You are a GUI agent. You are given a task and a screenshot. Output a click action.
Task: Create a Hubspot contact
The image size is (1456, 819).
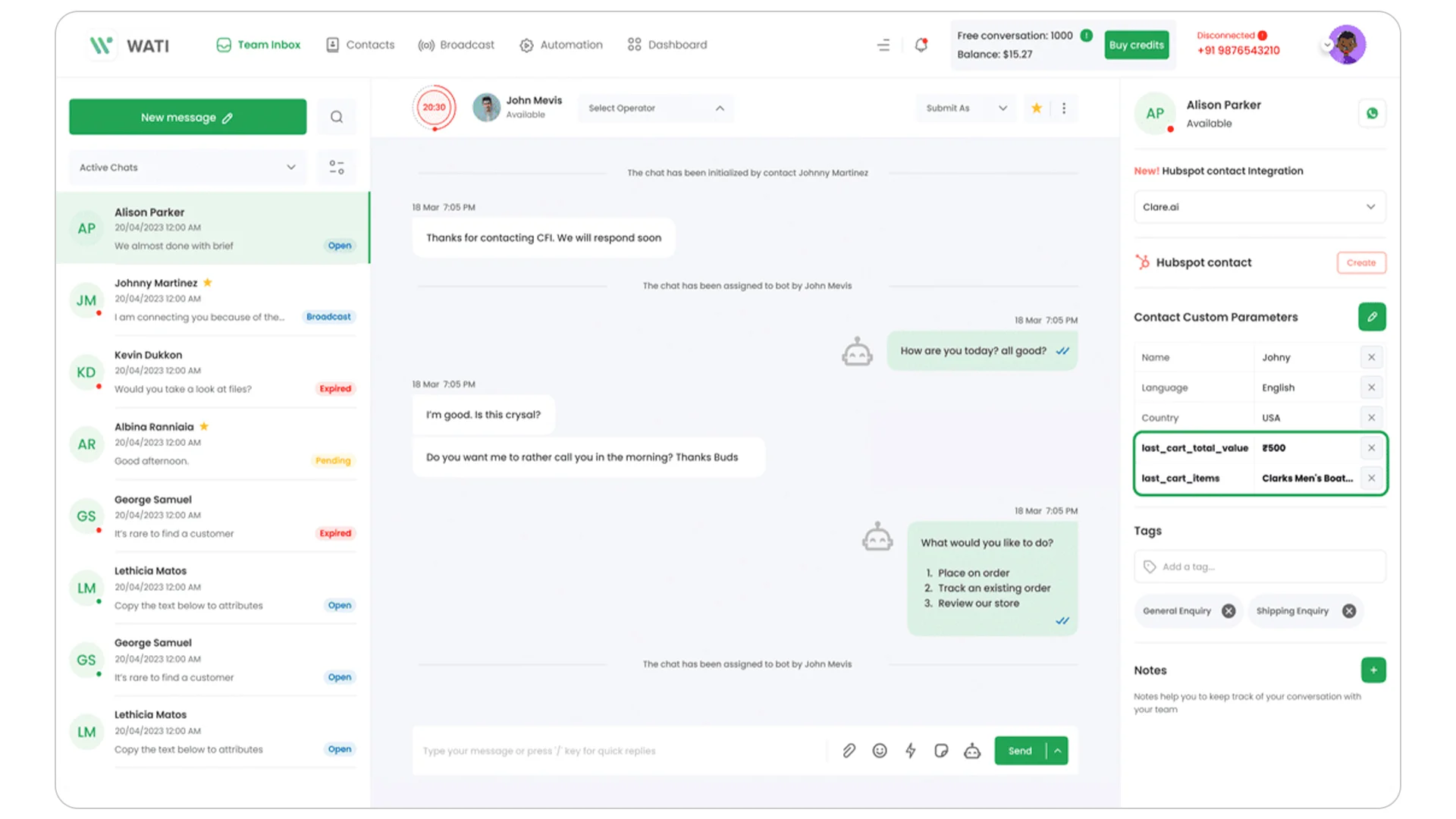click(1360, 262)
